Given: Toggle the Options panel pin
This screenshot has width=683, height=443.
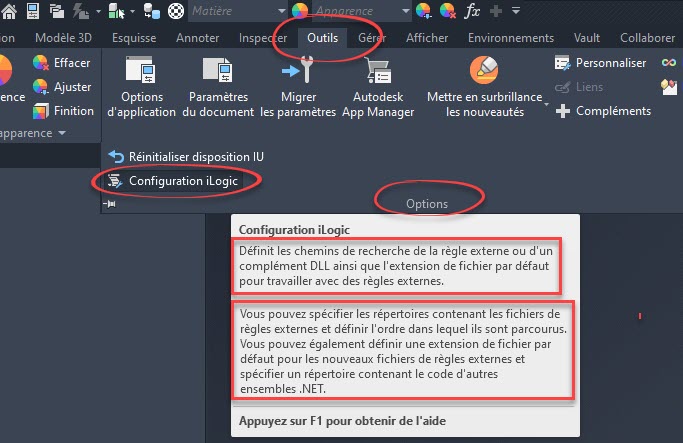Looking at the screenshot, I should point(109,205).
